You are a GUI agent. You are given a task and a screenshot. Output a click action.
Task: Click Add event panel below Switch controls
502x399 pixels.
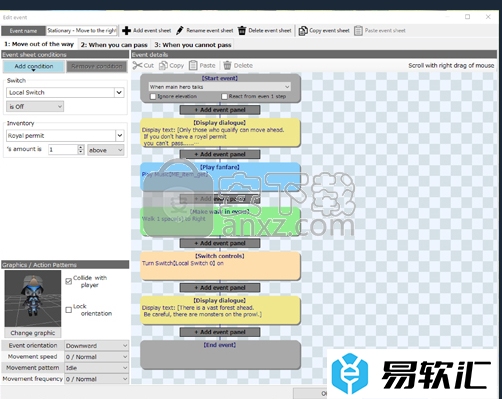coord(220,288)
